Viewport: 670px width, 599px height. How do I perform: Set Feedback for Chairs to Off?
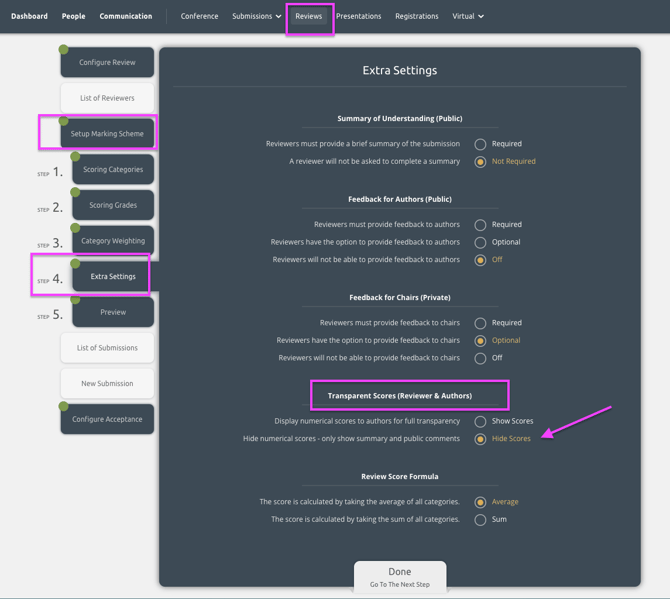coord(480,358)
